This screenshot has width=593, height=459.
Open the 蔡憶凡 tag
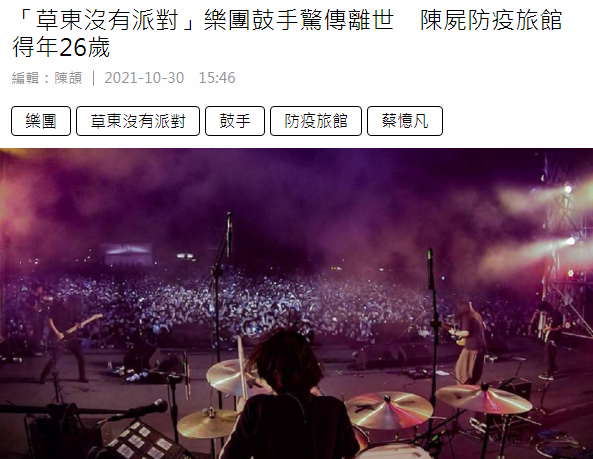[x=405, y=121]
